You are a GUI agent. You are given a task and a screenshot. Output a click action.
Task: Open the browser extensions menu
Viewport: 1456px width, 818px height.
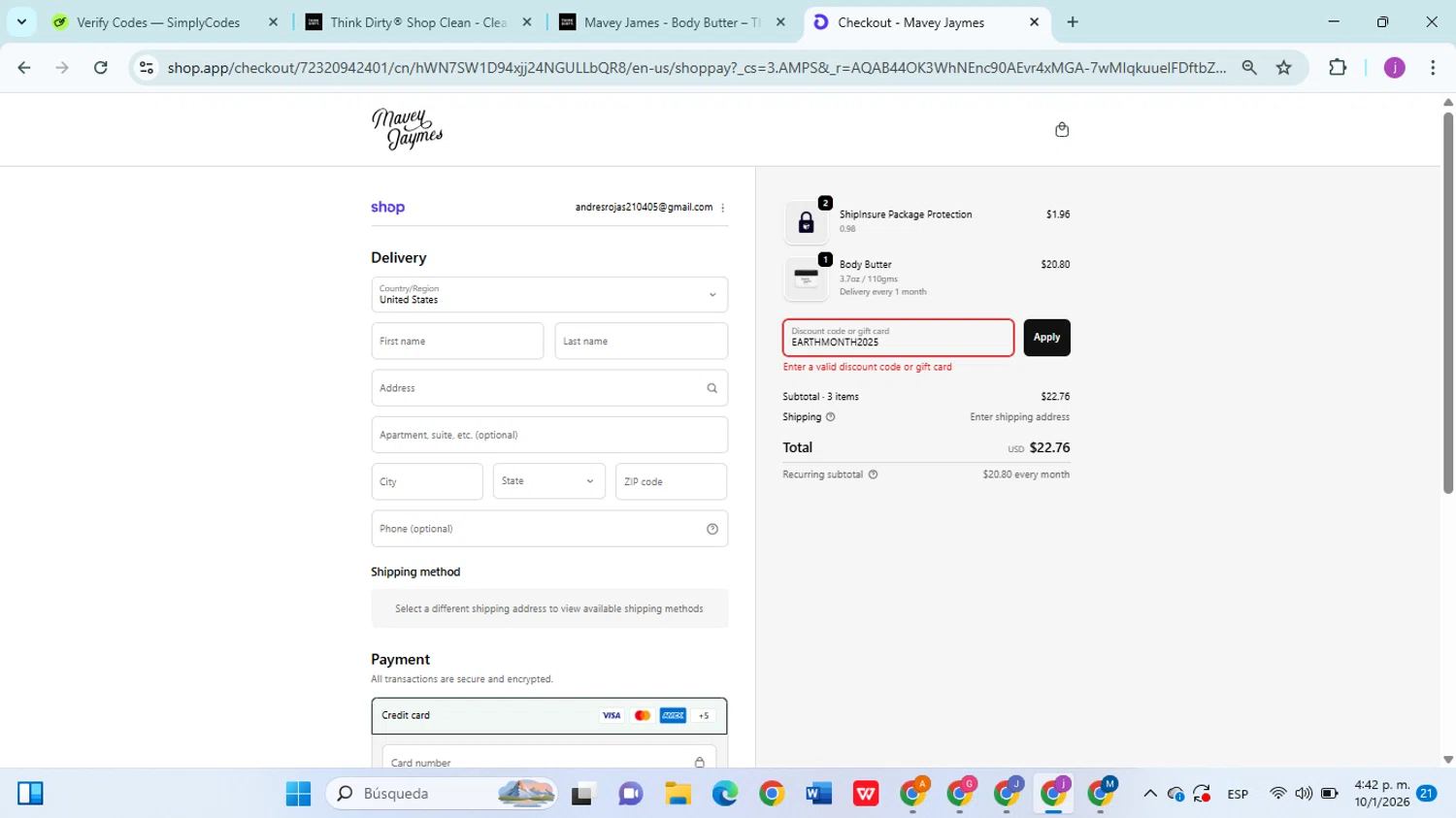pos(1338,67)
